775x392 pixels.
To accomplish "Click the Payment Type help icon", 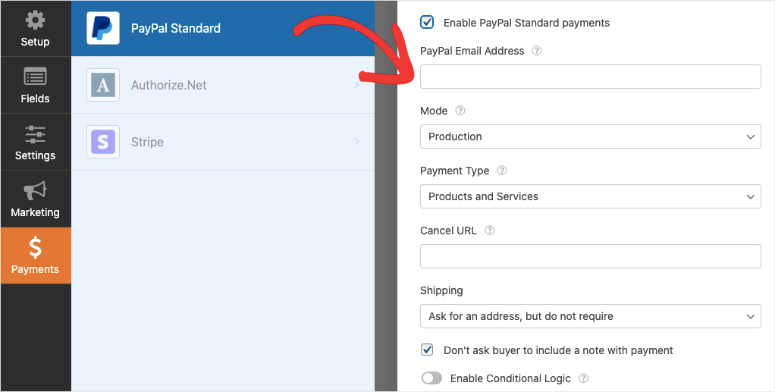I will coord(502,171).
